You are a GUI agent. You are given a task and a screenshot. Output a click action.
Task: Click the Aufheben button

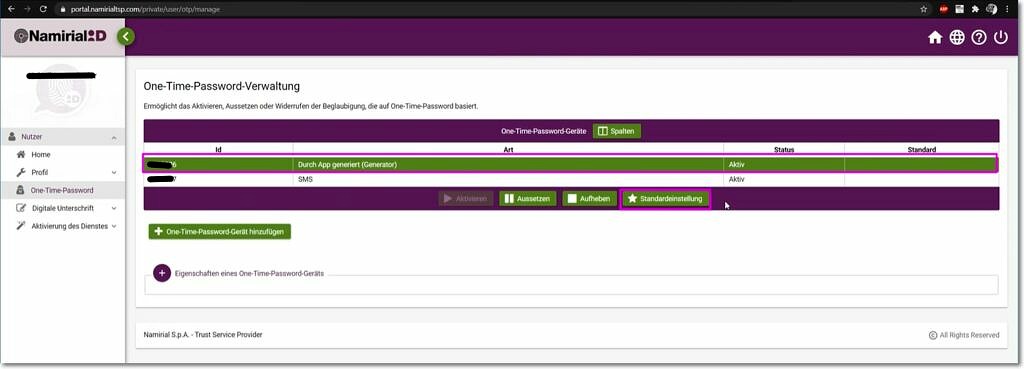[x=590, y=199]
